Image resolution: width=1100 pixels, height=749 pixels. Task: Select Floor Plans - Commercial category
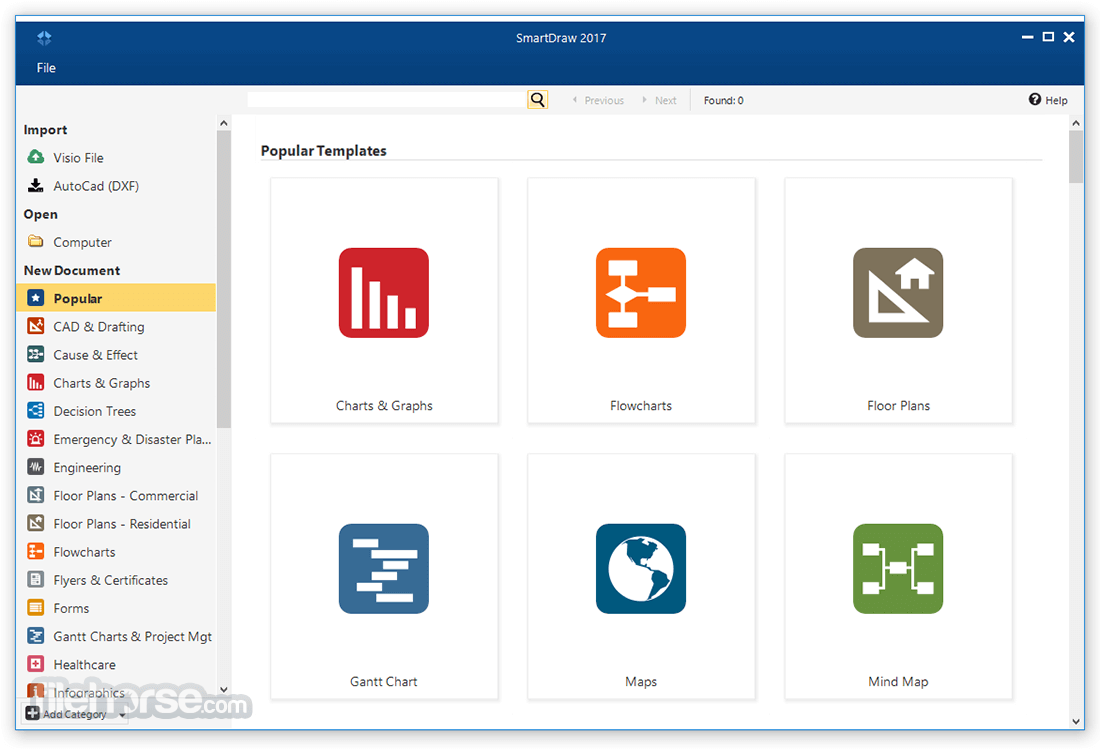[116, 496]
